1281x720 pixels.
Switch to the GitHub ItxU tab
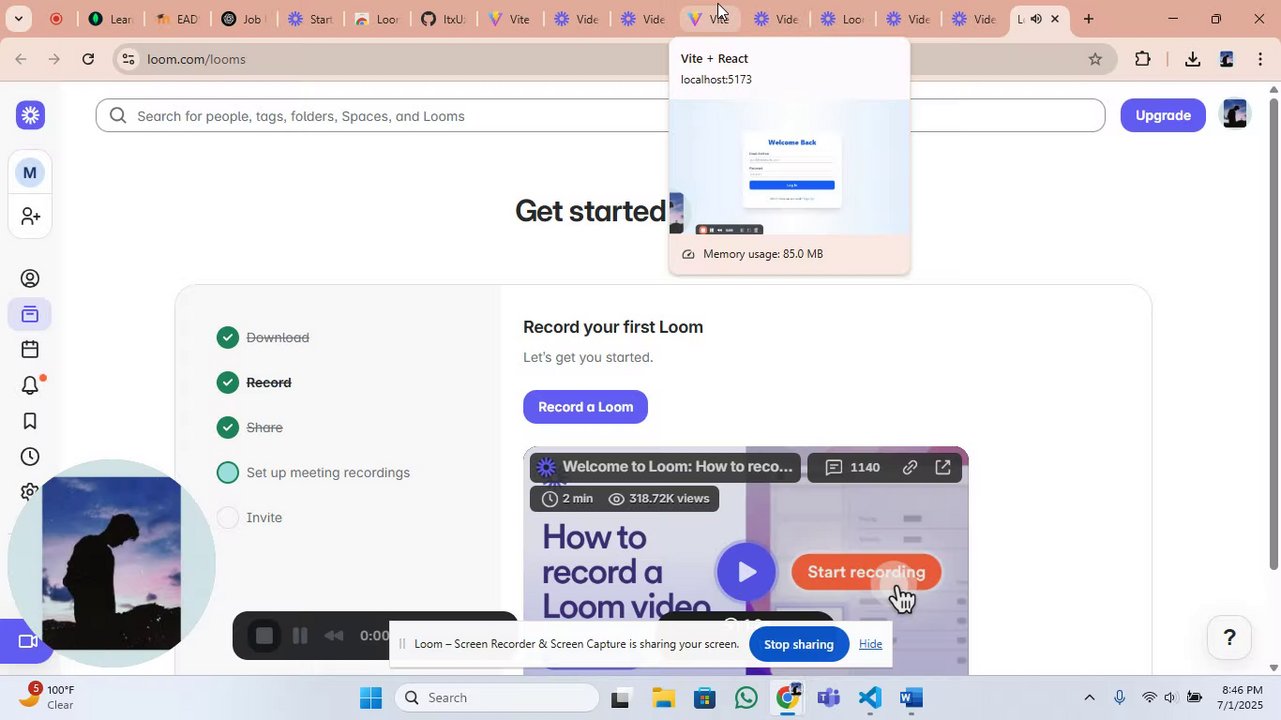443,19
